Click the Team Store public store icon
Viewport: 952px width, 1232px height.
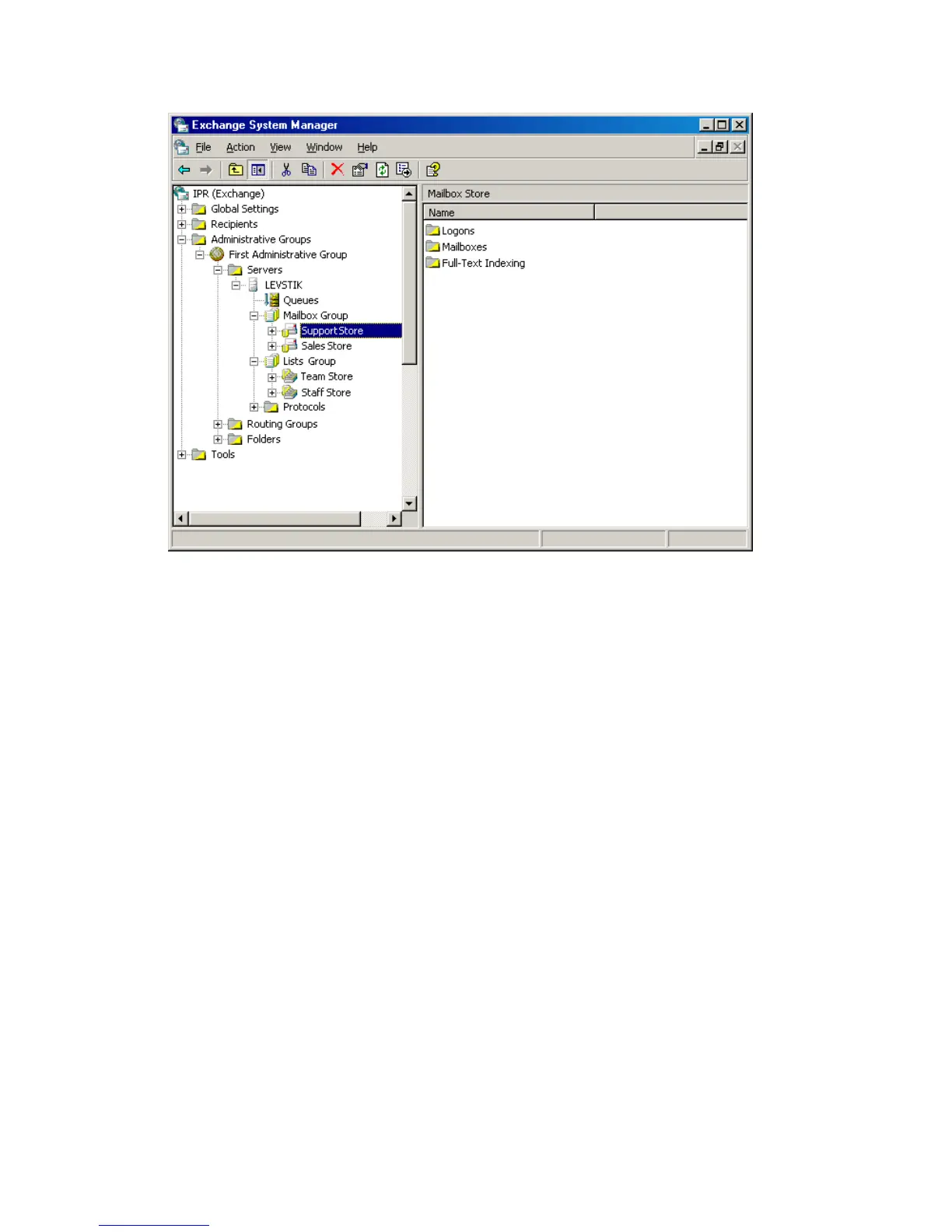pos(289,376)
